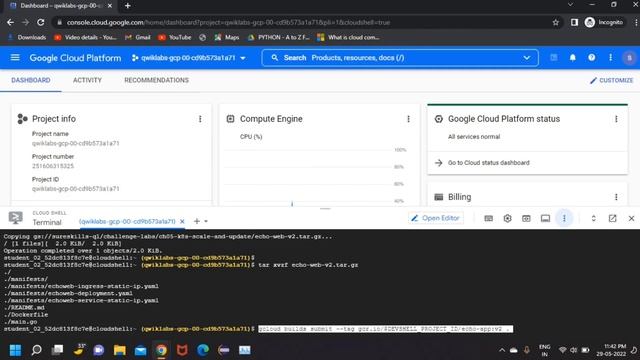Open Compute Engine card options menu
640x360 pixels.
[x=408, y=119]
